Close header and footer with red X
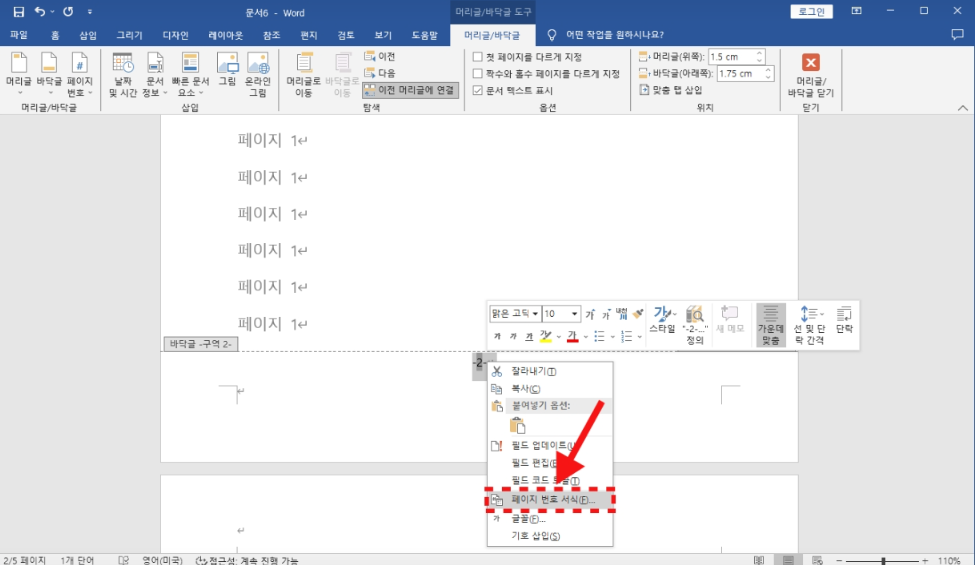 click(x=810, y=63)
